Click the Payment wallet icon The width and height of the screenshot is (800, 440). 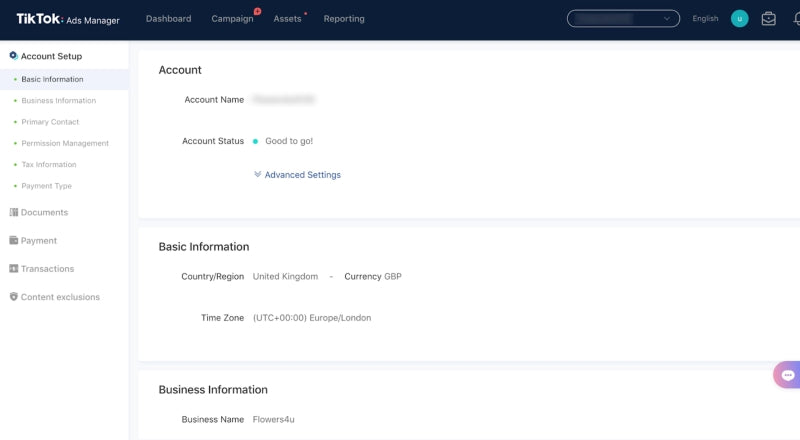point(14,240)
